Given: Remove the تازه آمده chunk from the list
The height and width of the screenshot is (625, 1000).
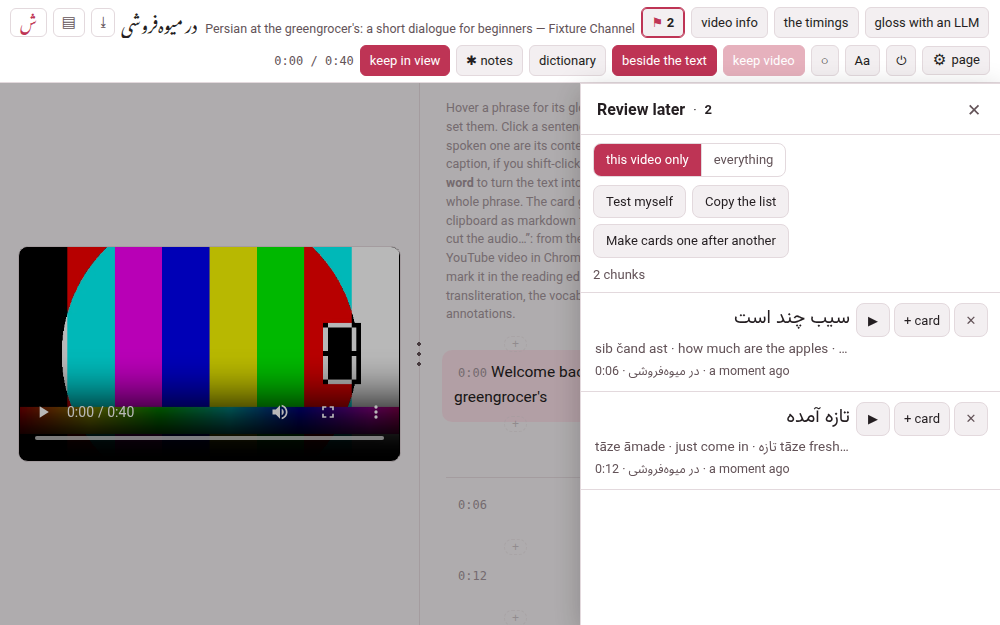Looking at the screenshot, I should coord(971,418).
